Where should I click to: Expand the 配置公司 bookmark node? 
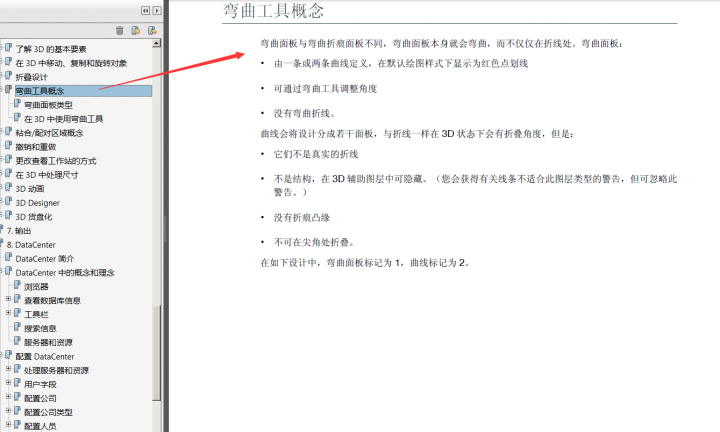coord(8,397)
